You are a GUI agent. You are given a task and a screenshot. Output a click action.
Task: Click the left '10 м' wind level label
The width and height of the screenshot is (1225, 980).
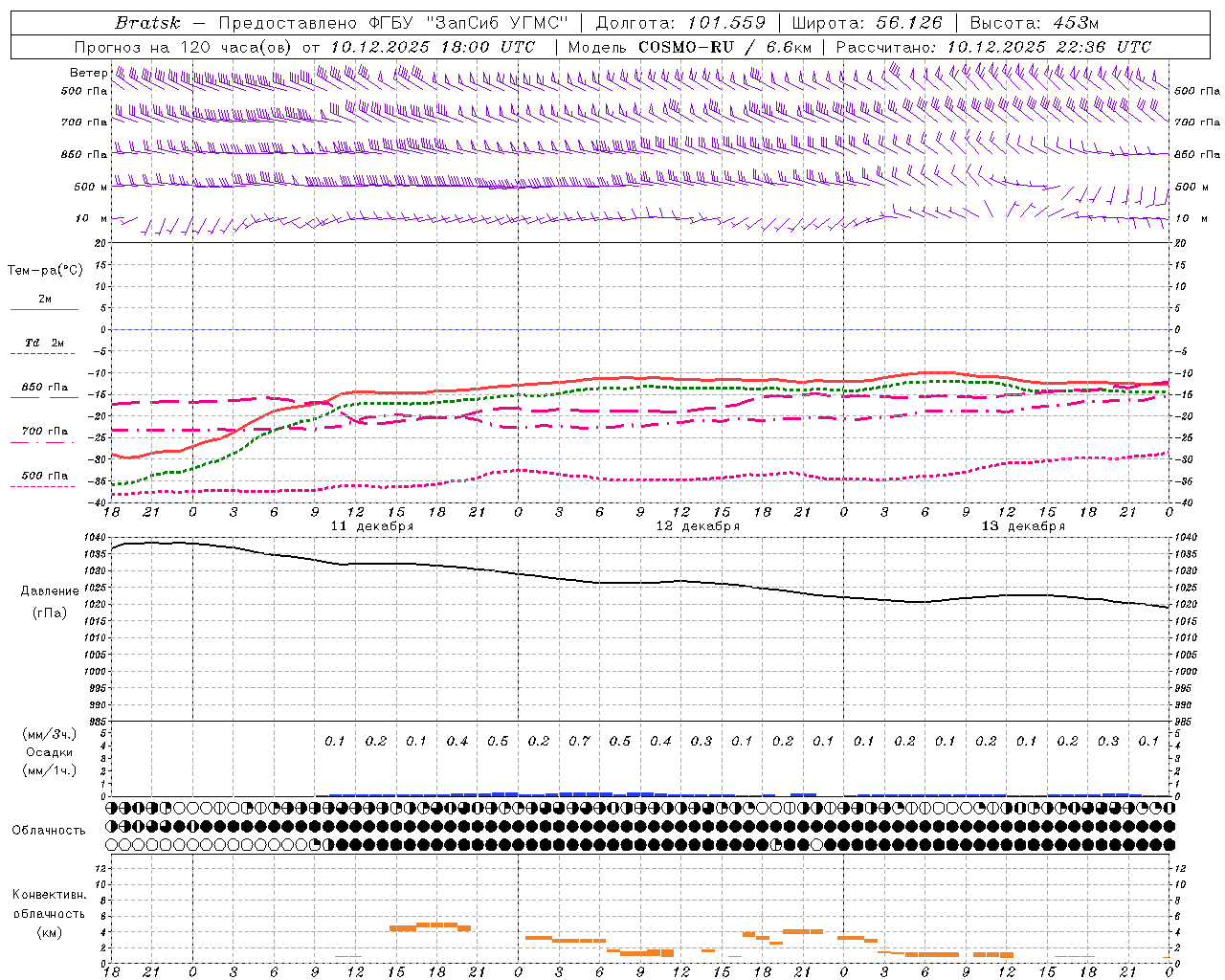92,218
